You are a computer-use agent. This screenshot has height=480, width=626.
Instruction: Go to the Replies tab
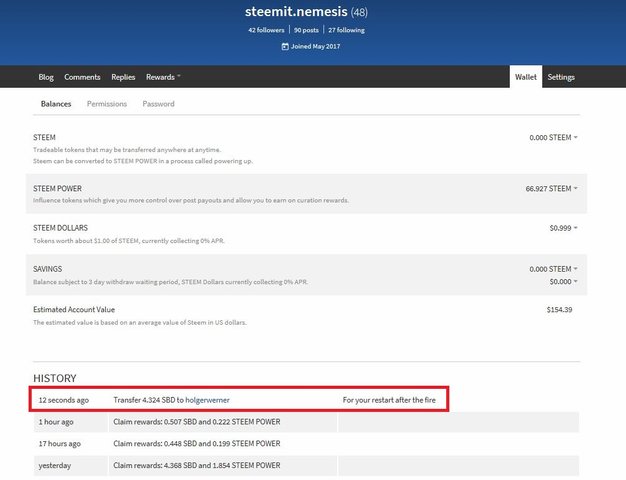pyautogui.click(x=123, y=77)
